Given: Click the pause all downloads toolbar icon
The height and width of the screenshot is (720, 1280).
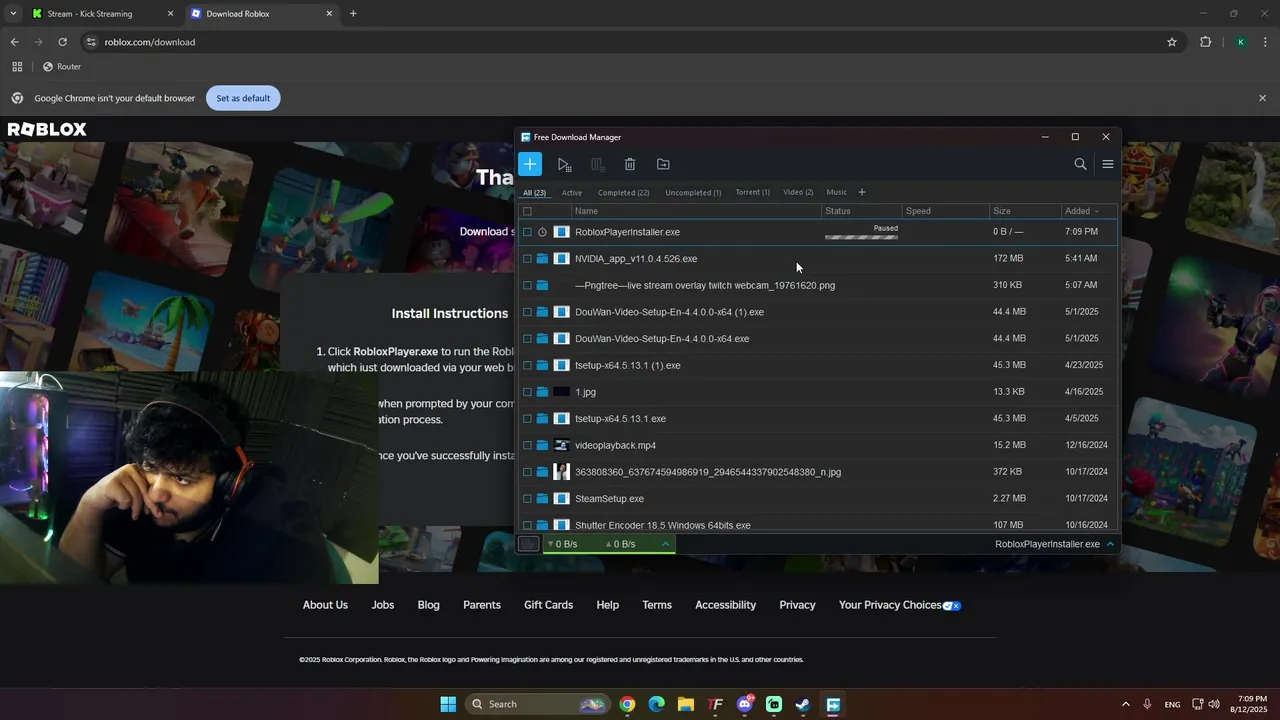Looking at the screenshot, I should tap(597, 164).
